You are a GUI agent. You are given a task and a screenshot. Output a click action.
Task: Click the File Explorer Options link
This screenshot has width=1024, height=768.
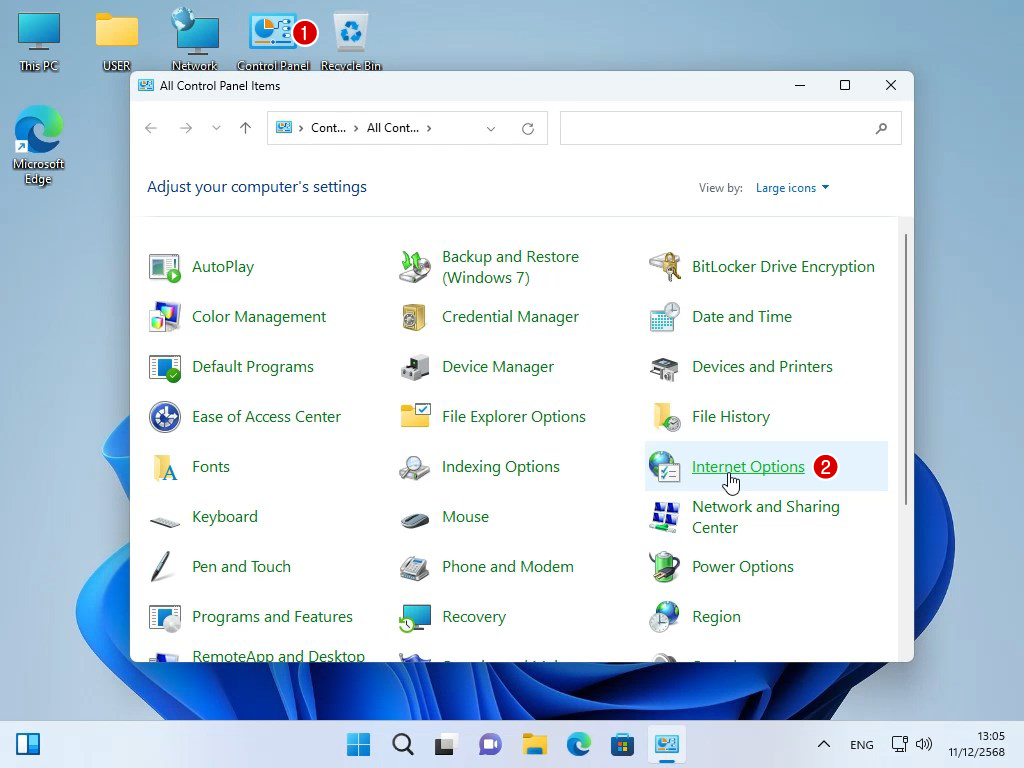coord(513,417)
